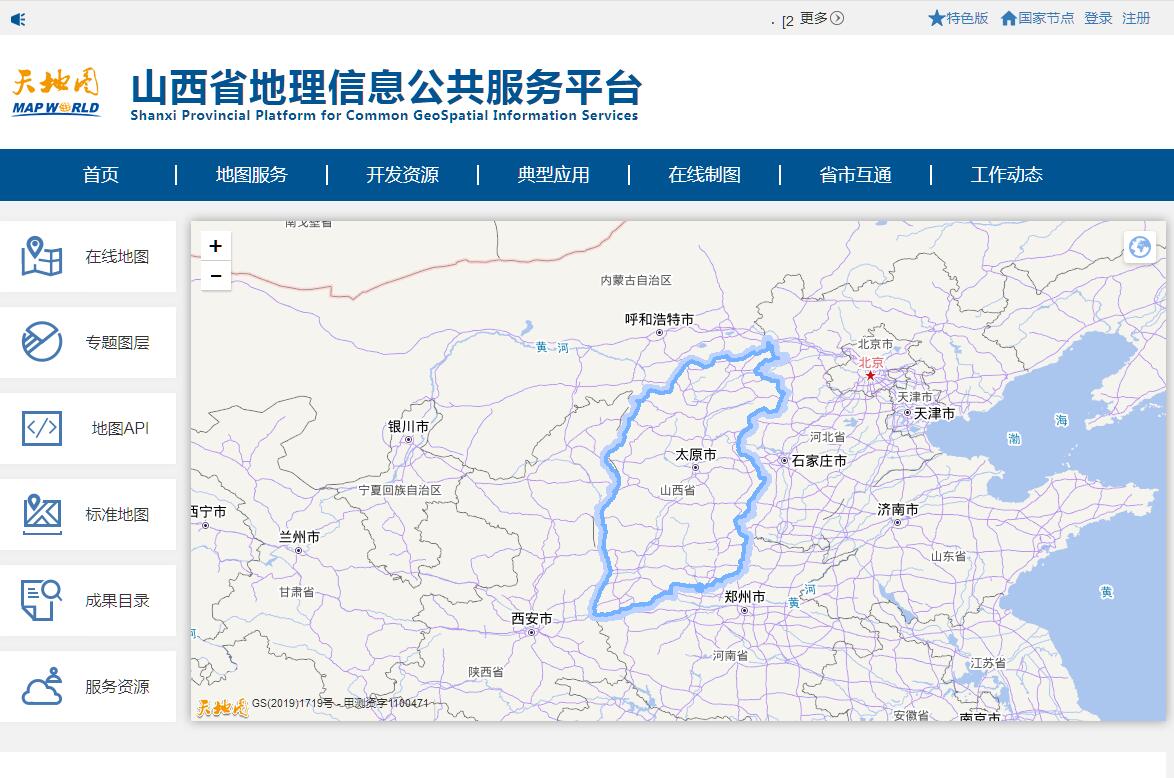This screenshot has height=778, width=1174.
Task: Open the 工作动态 navigation item
Action: [1006, 175]
